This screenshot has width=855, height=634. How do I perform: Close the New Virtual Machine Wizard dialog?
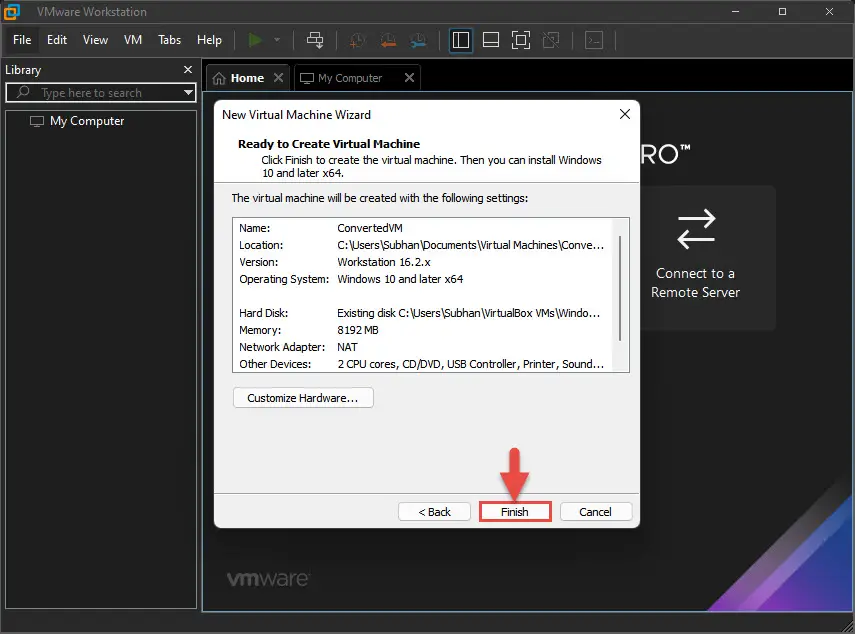pos(625,114)
